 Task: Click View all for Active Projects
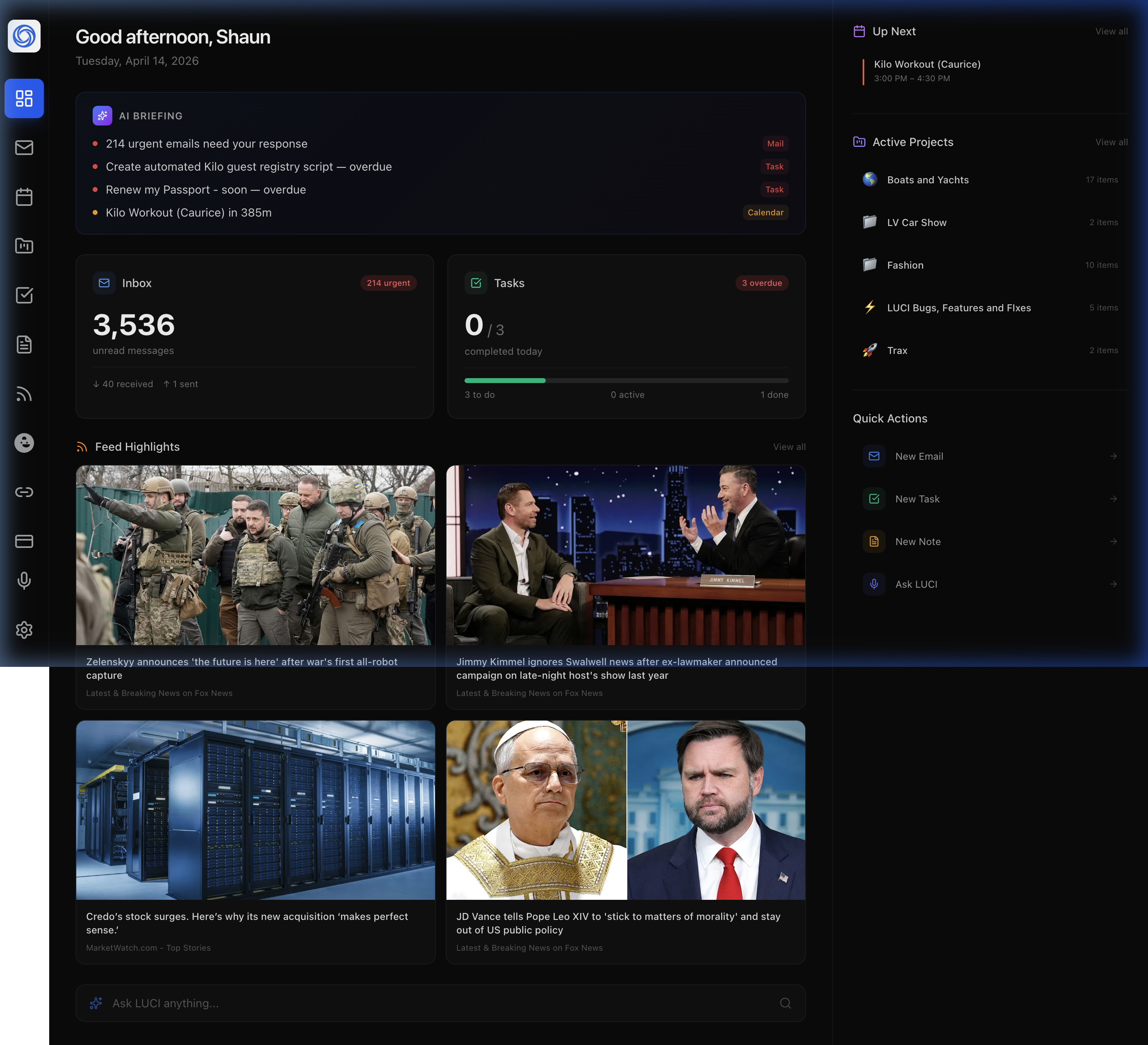(x=1111, y=142)
